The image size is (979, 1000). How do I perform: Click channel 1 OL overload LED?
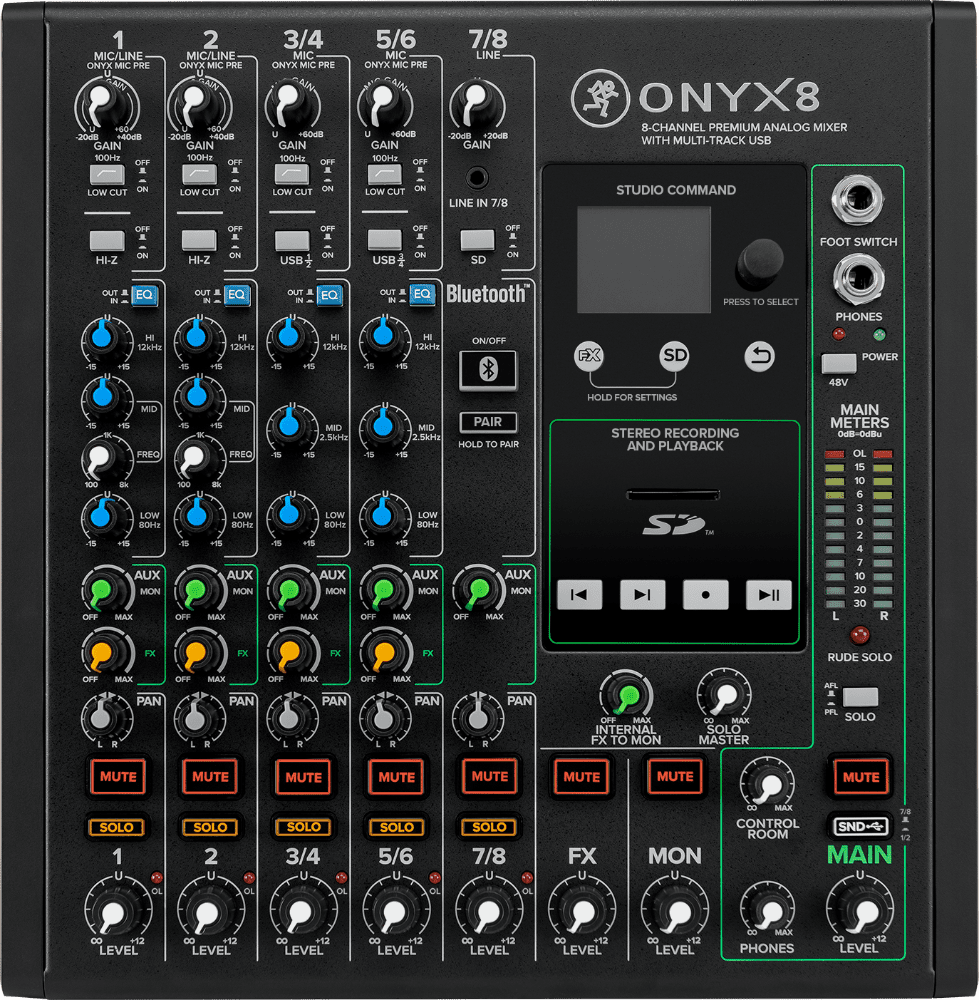click(156, 877)
